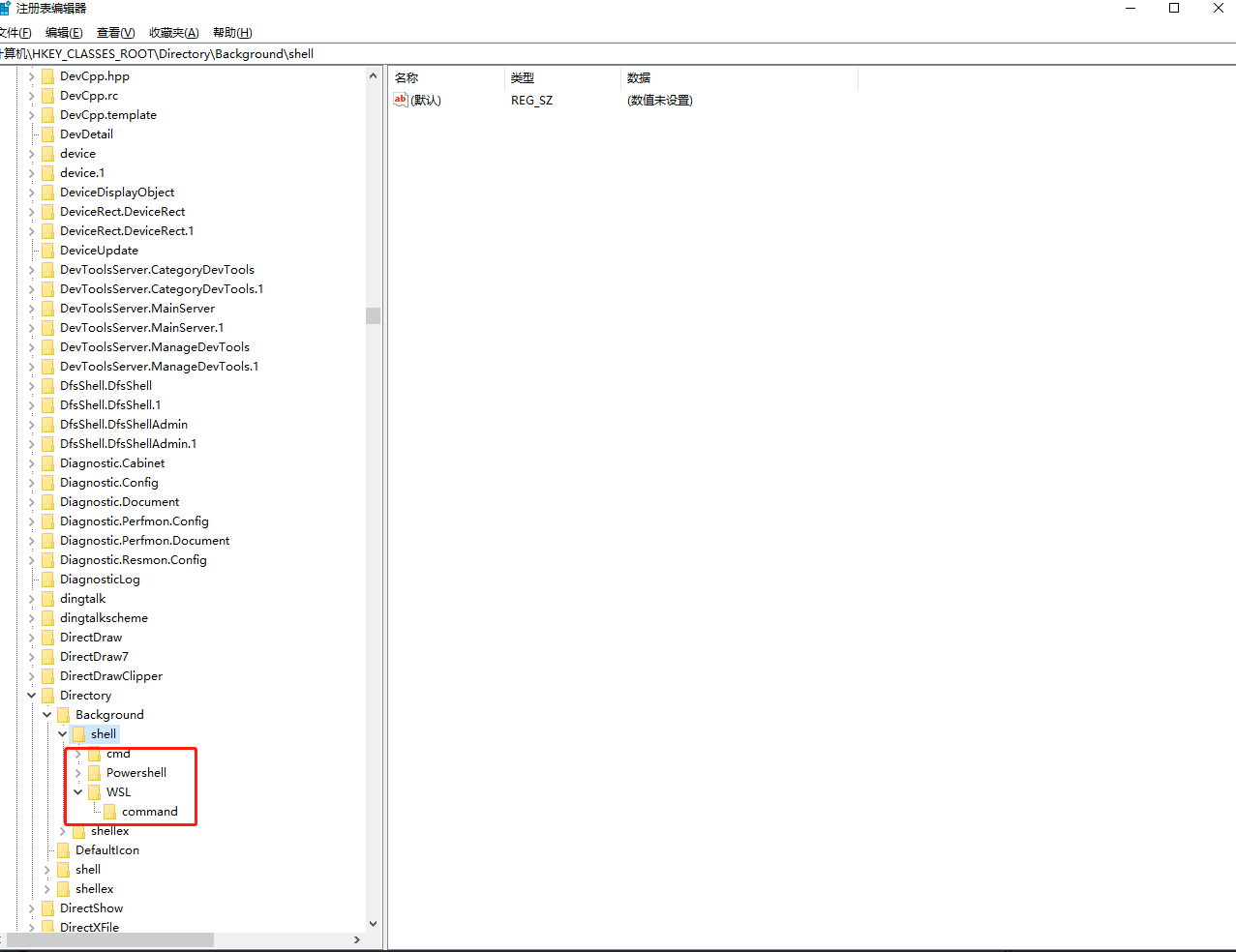Click the Background key folder icon
This screenshot has width=1236, height=952.
(63, 715)
